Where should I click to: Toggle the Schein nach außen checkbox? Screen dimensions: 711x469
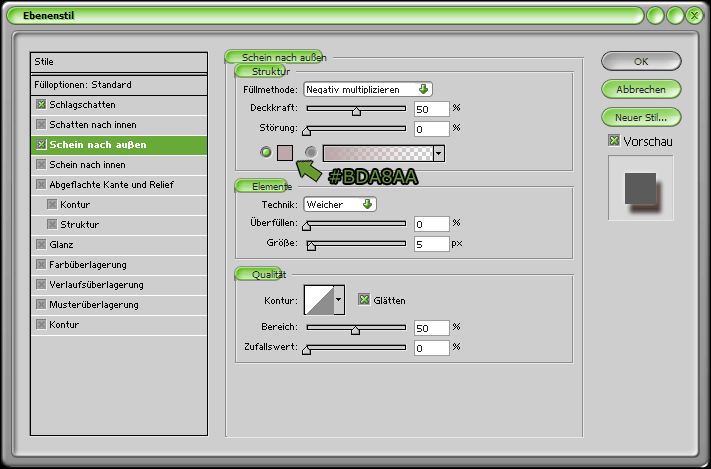[x=41, y=145]
